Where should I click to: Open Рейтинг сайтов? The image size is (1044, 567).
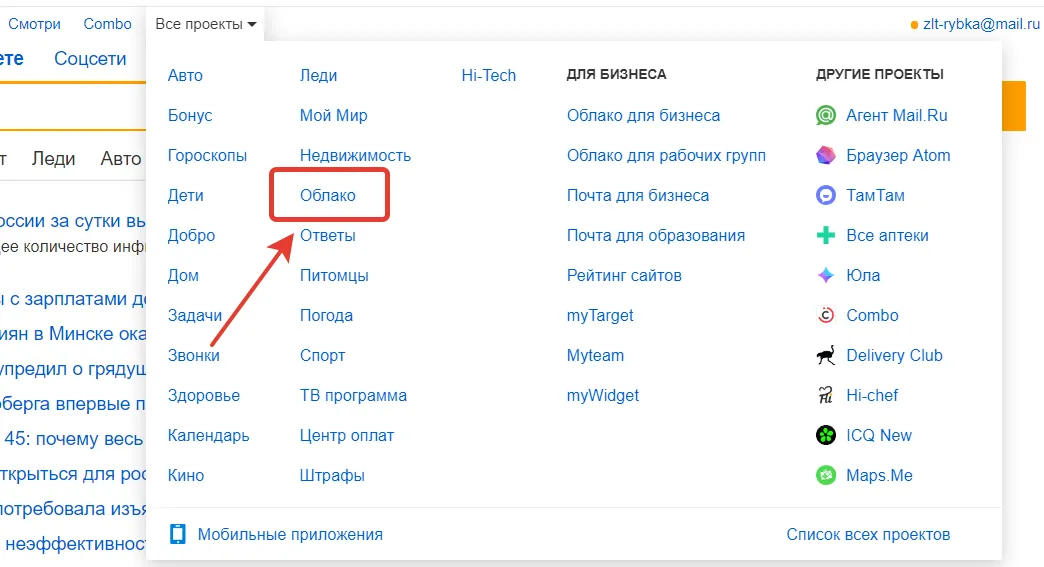[624, 275]
